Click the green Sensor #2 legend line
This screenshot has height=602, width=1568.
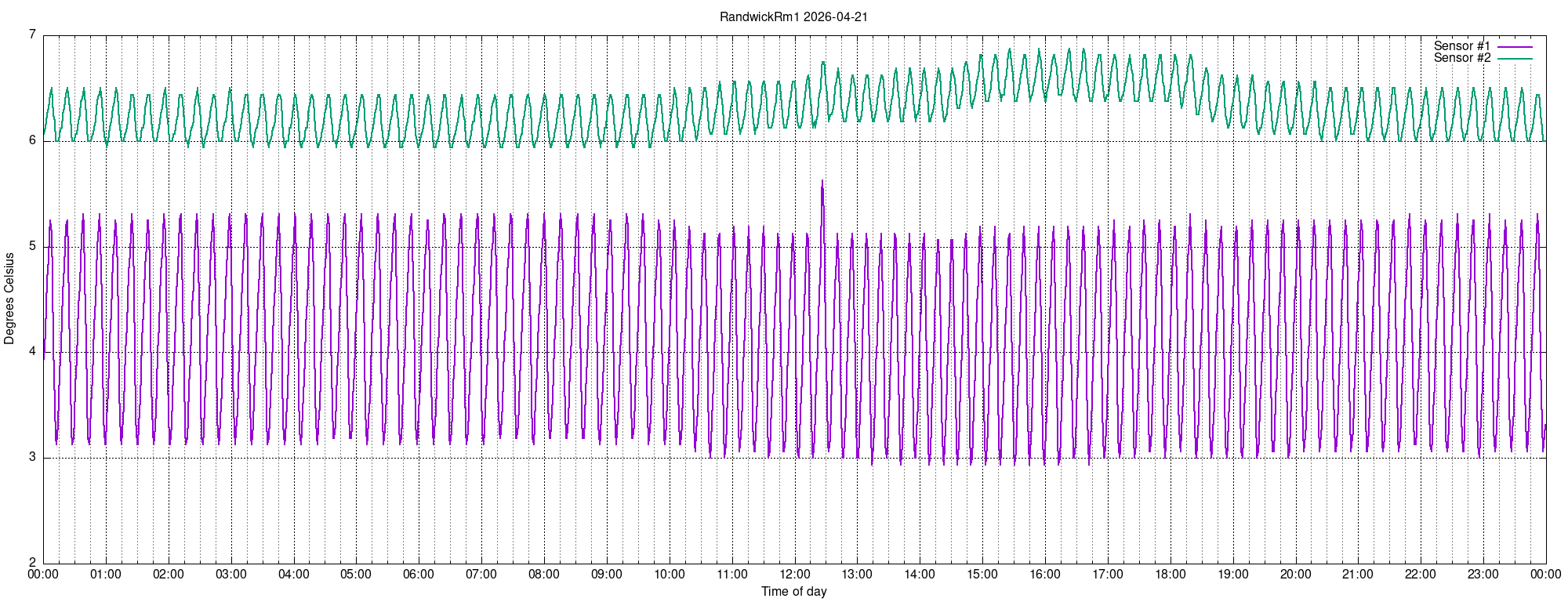(1515, 59)
